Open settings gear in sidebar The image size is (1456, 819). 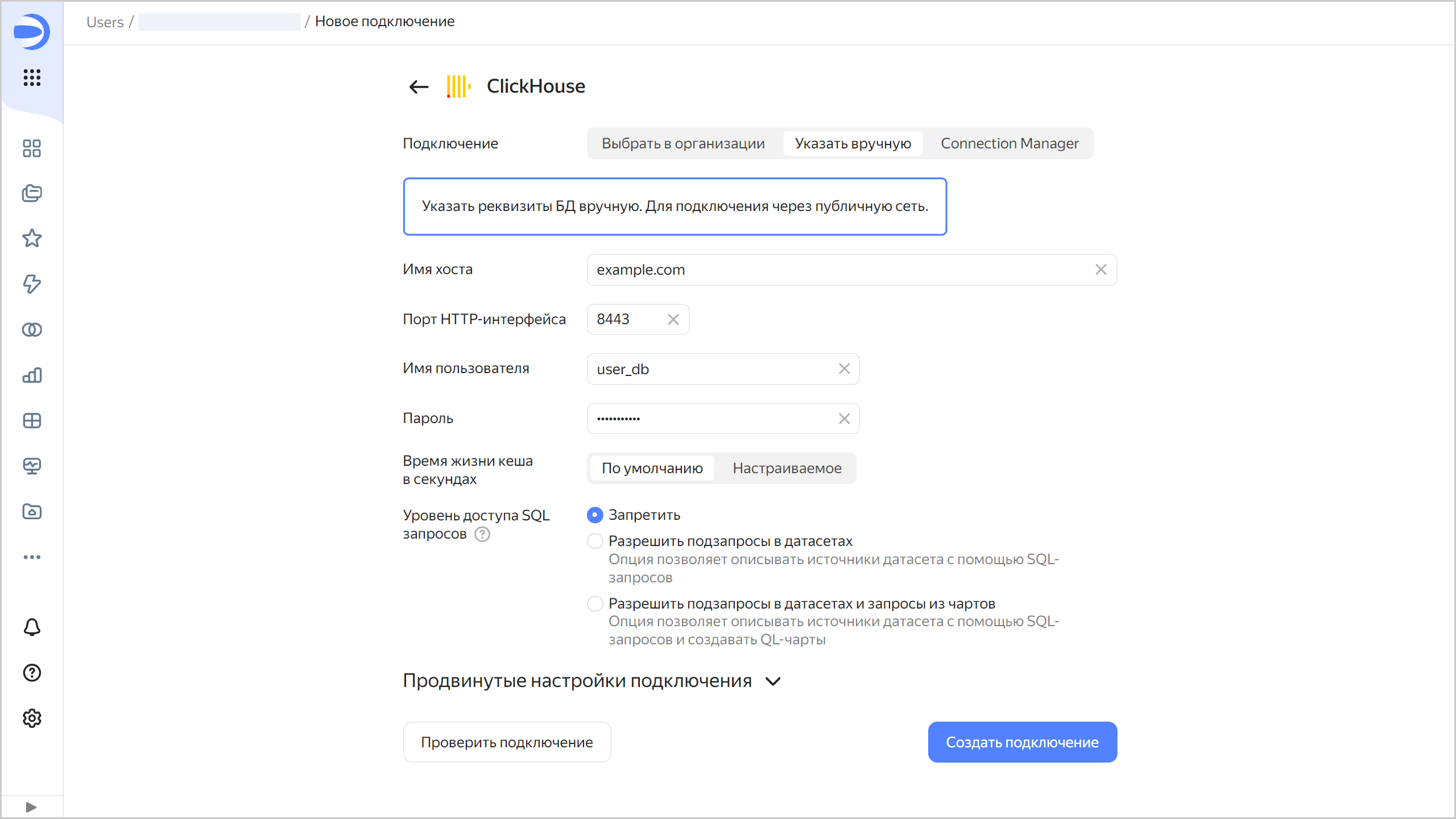32,718
